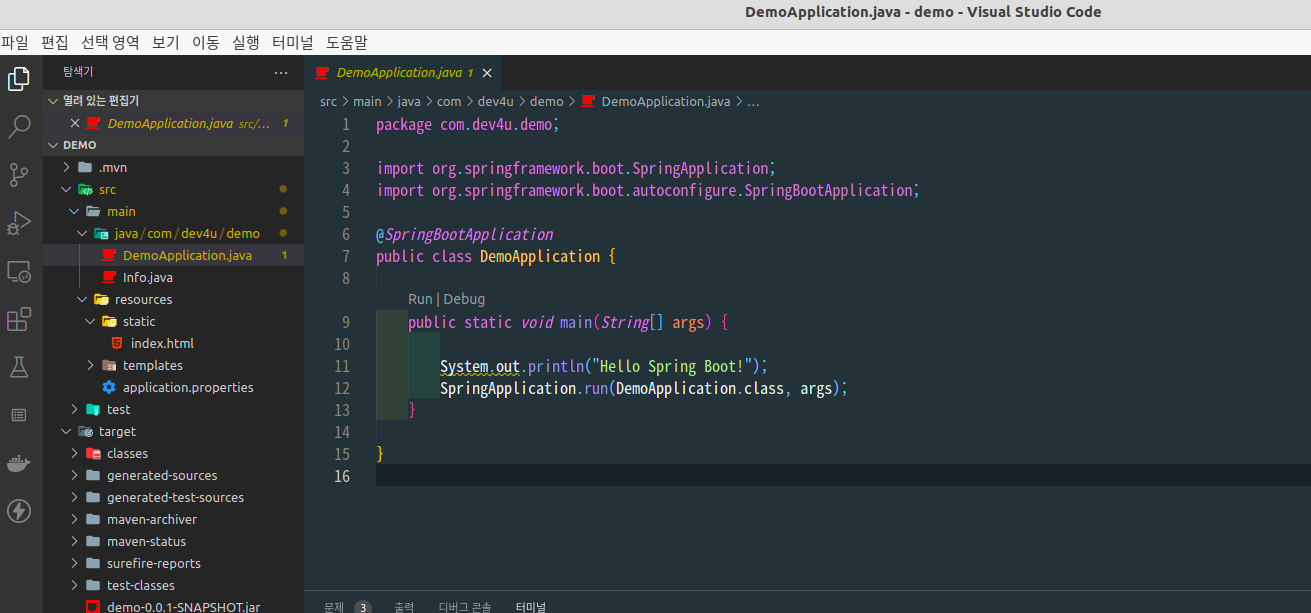Collapse the open editors section
The image size is (1311, 613).
(x=52, y=101)
